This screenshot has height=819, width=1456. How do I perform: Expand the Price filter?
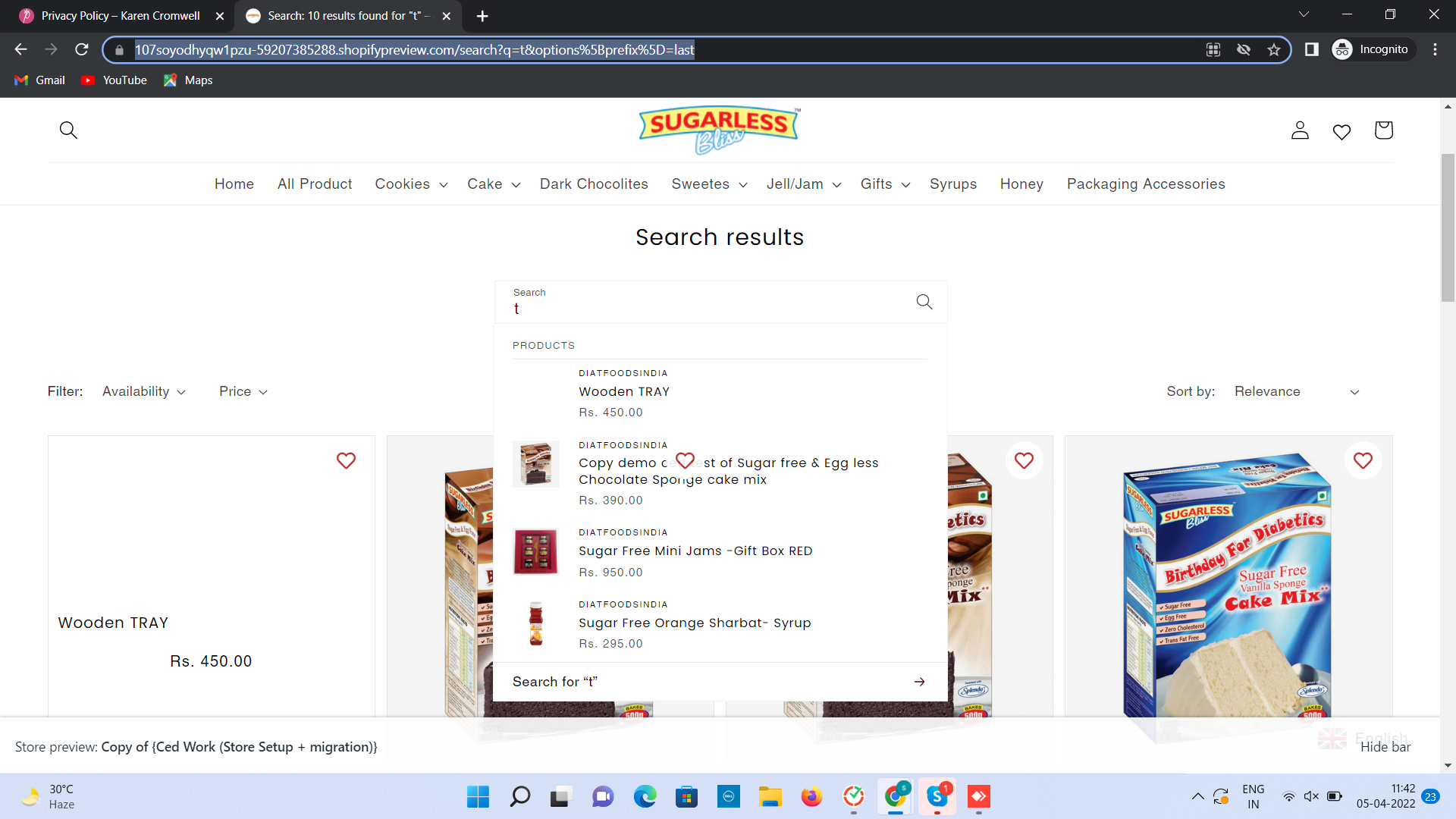click(x=243, y=391)
